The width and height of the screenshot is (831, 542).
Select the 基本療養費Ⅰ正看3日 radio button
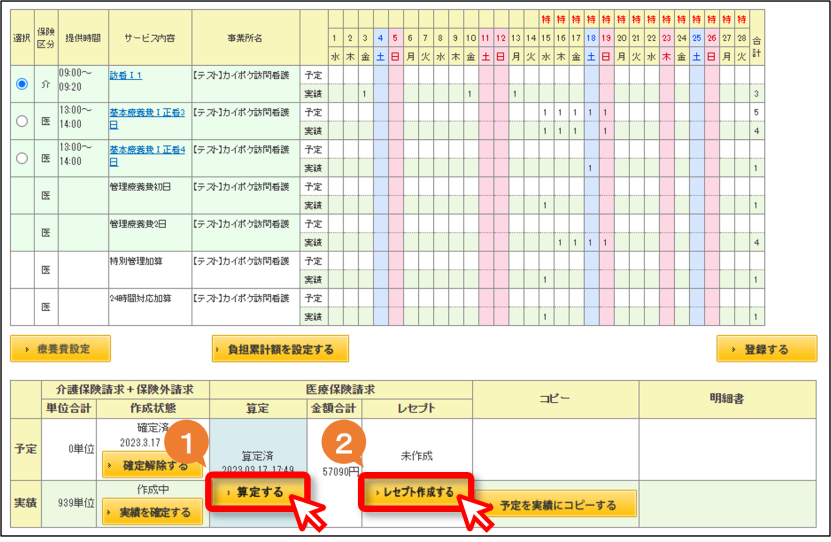click(22, 121)
